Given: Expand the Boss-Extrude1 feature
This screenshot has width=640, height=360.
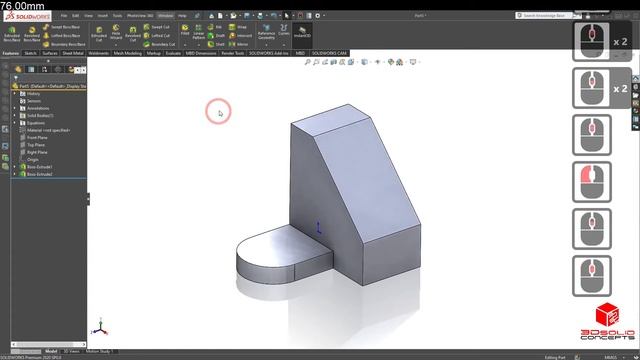Looking at the screenshot, I should (15, 167).
